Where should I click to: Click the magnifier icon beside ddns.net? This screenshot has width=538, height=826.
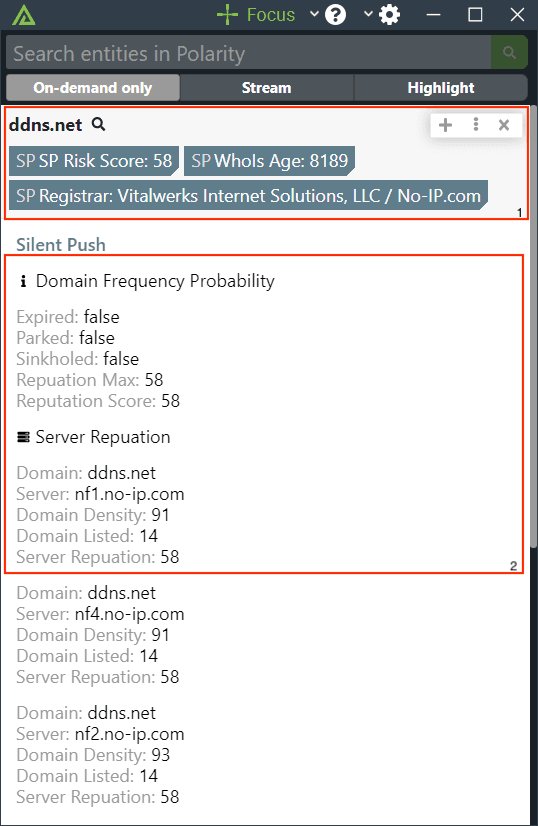coord(99,124)
